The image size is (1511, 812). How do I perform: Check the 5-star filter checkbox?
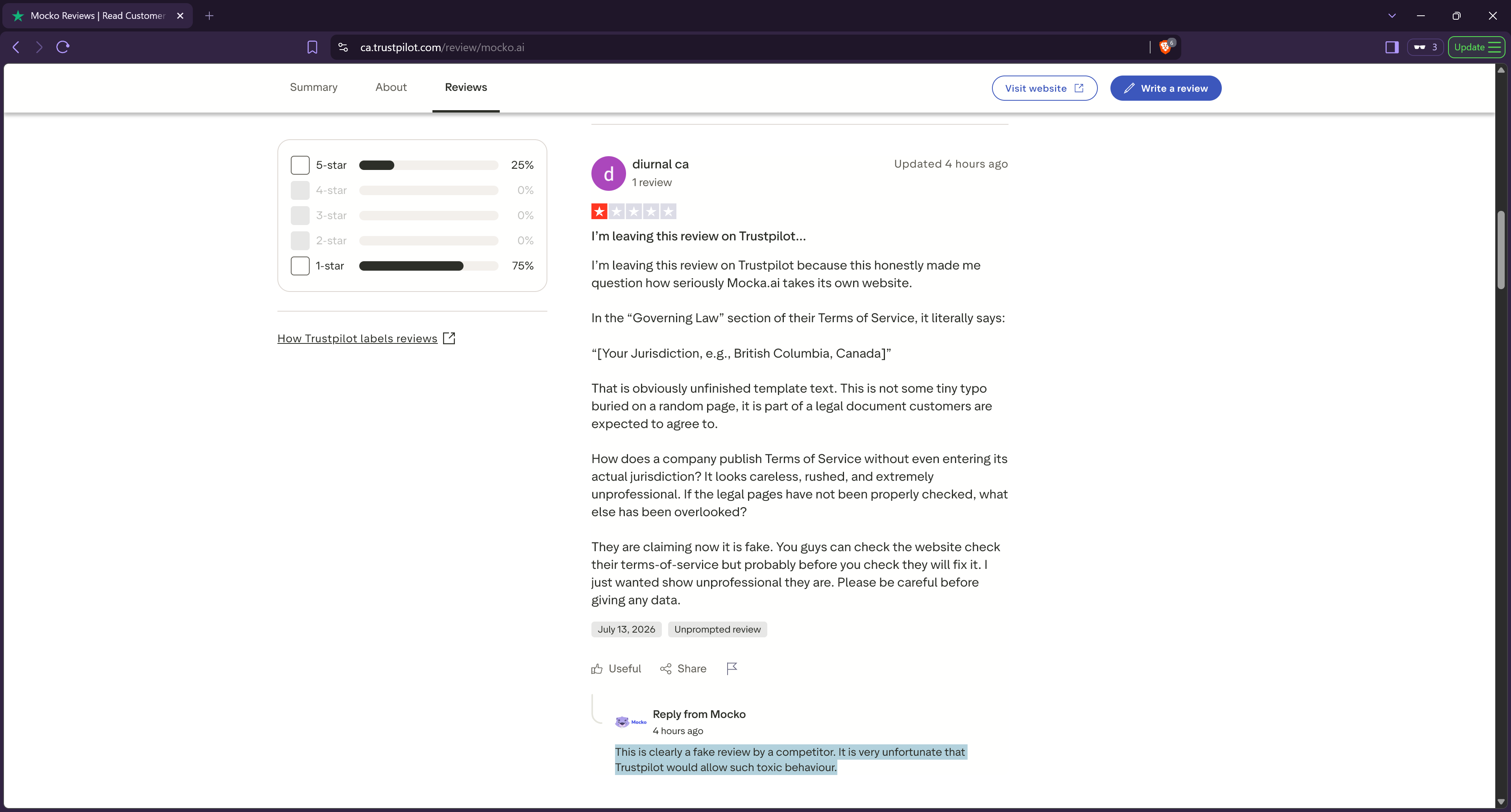click(300, 165)
